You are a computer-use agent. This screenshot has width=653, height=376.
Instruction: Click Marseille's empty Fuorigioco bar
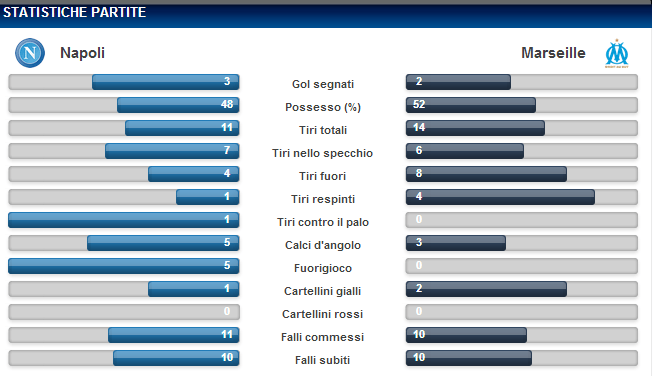[521, 266]
